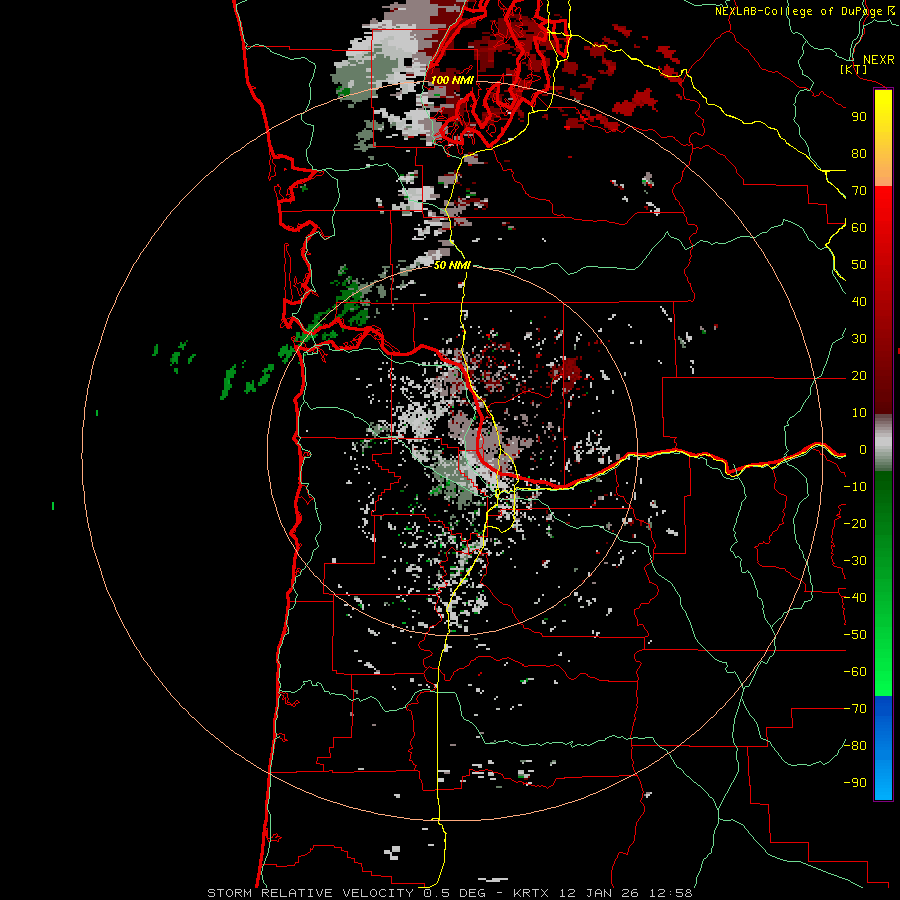
Task: Click the 0 value on the velocity scale
Action: click(863, 450)
